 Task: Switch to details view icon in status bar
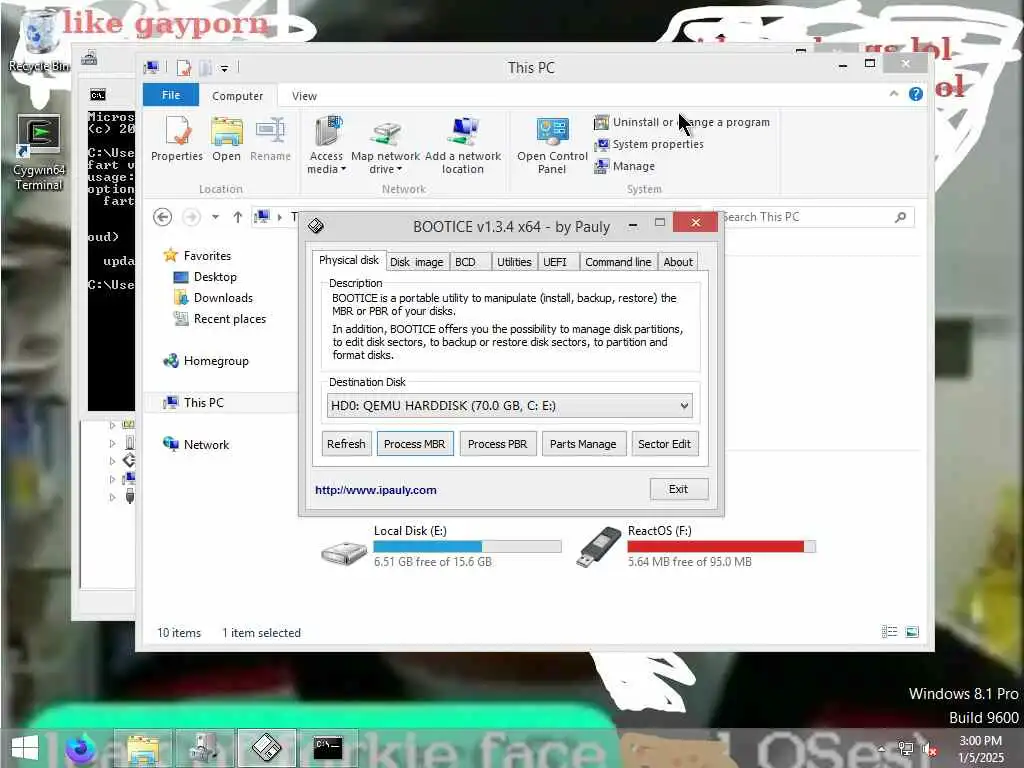(x=889, y=632)
